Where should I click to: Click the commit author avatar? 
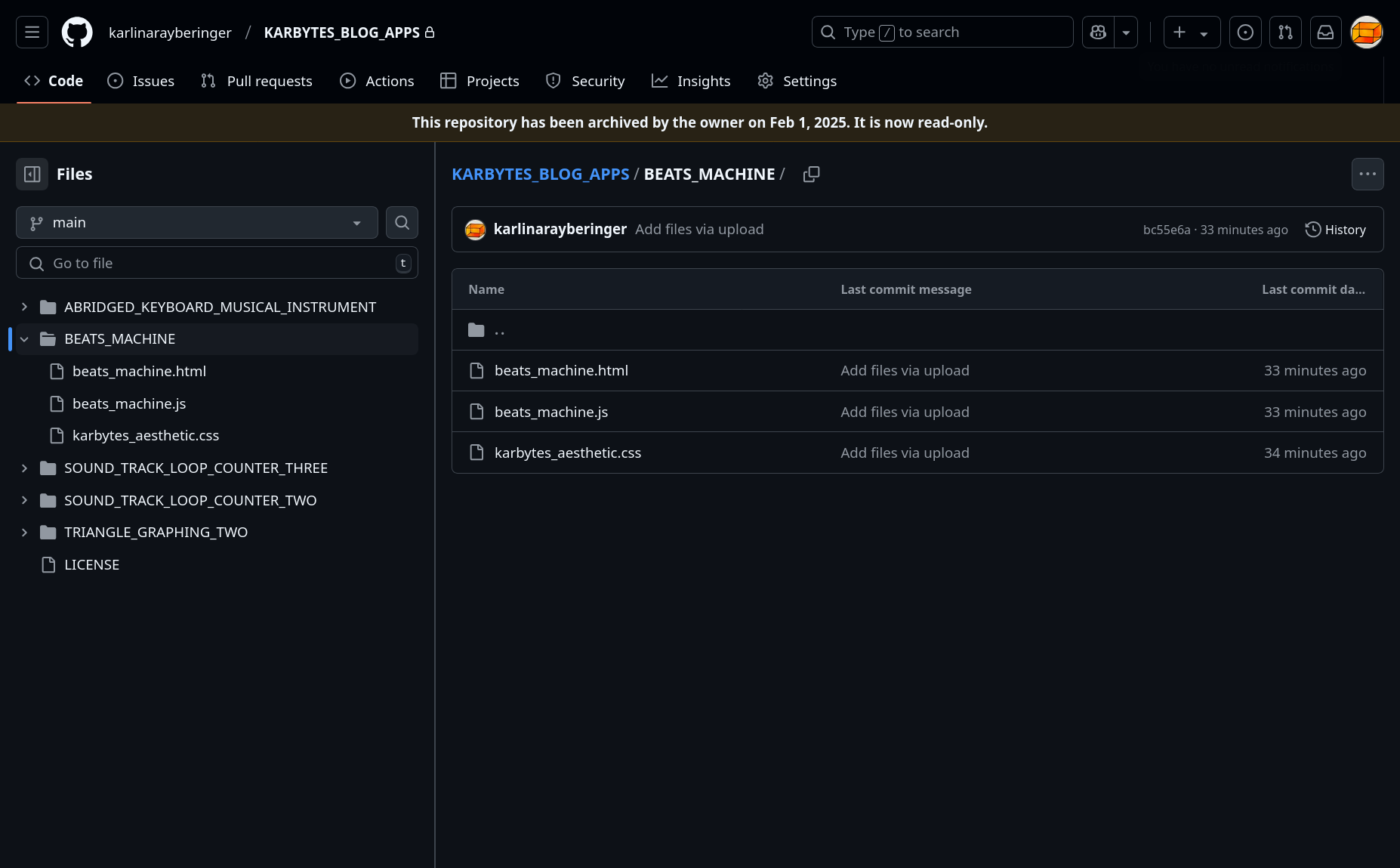tap(475, 229)
